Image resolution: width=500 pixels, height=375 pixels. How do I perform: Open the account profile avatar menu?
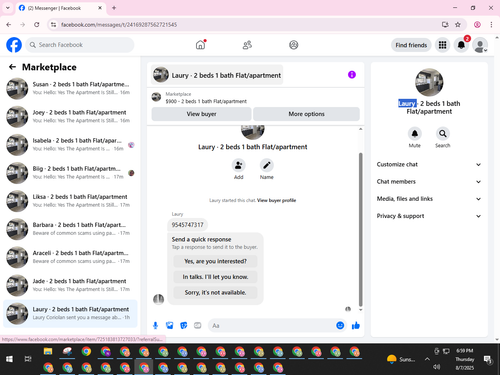pyautogui.click(x=480, y=45)
